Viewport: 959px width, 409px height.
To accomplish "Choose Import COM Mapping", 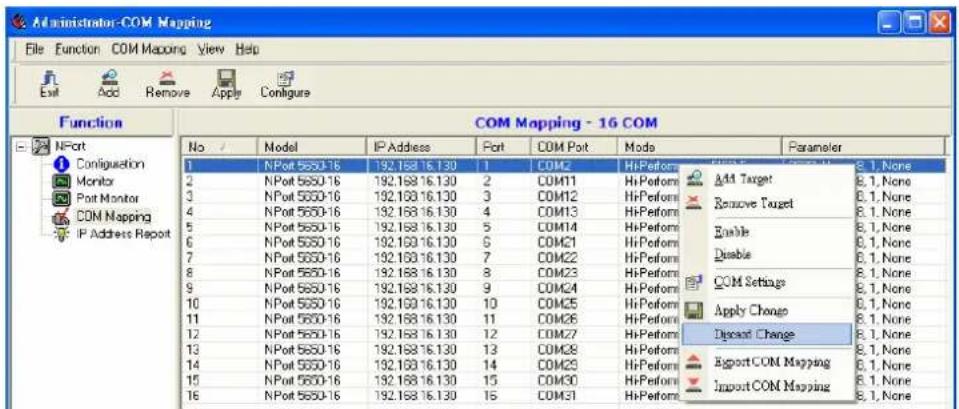I will click(767, 386).
